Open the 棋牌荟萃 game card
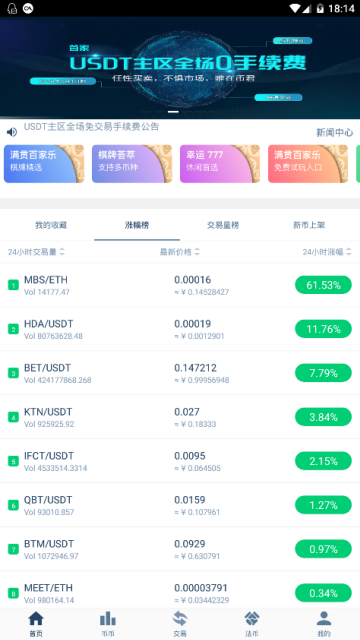Image resolution: width=360 pixels, height=640 pixels. click(x=132, y=164)
